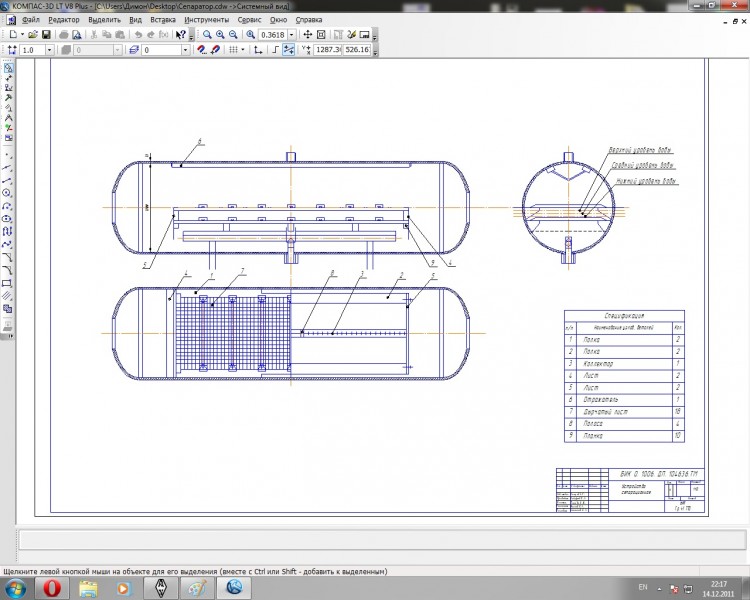Expand the grid options arrow

243,50
